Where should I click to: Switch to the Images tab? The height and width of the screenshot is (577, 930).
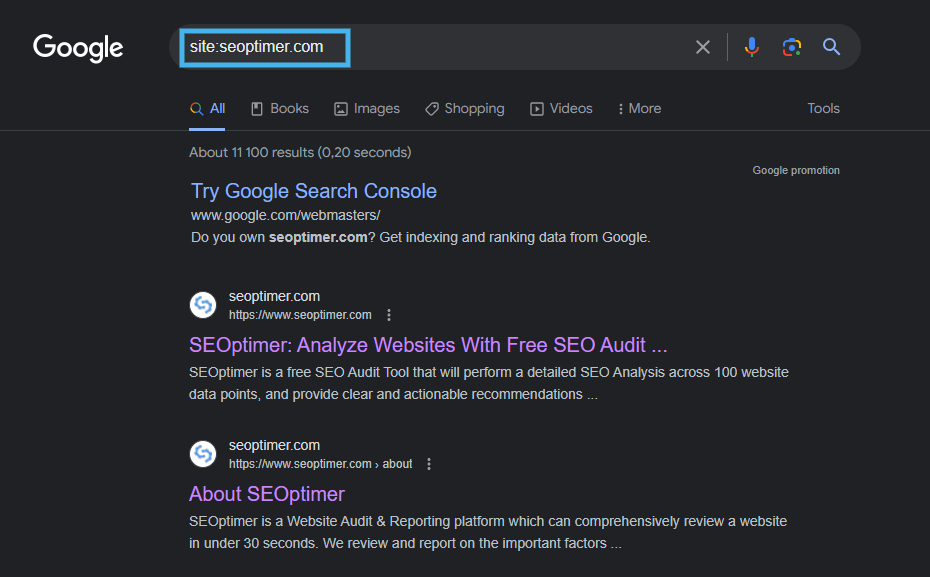tap(367, 109)
